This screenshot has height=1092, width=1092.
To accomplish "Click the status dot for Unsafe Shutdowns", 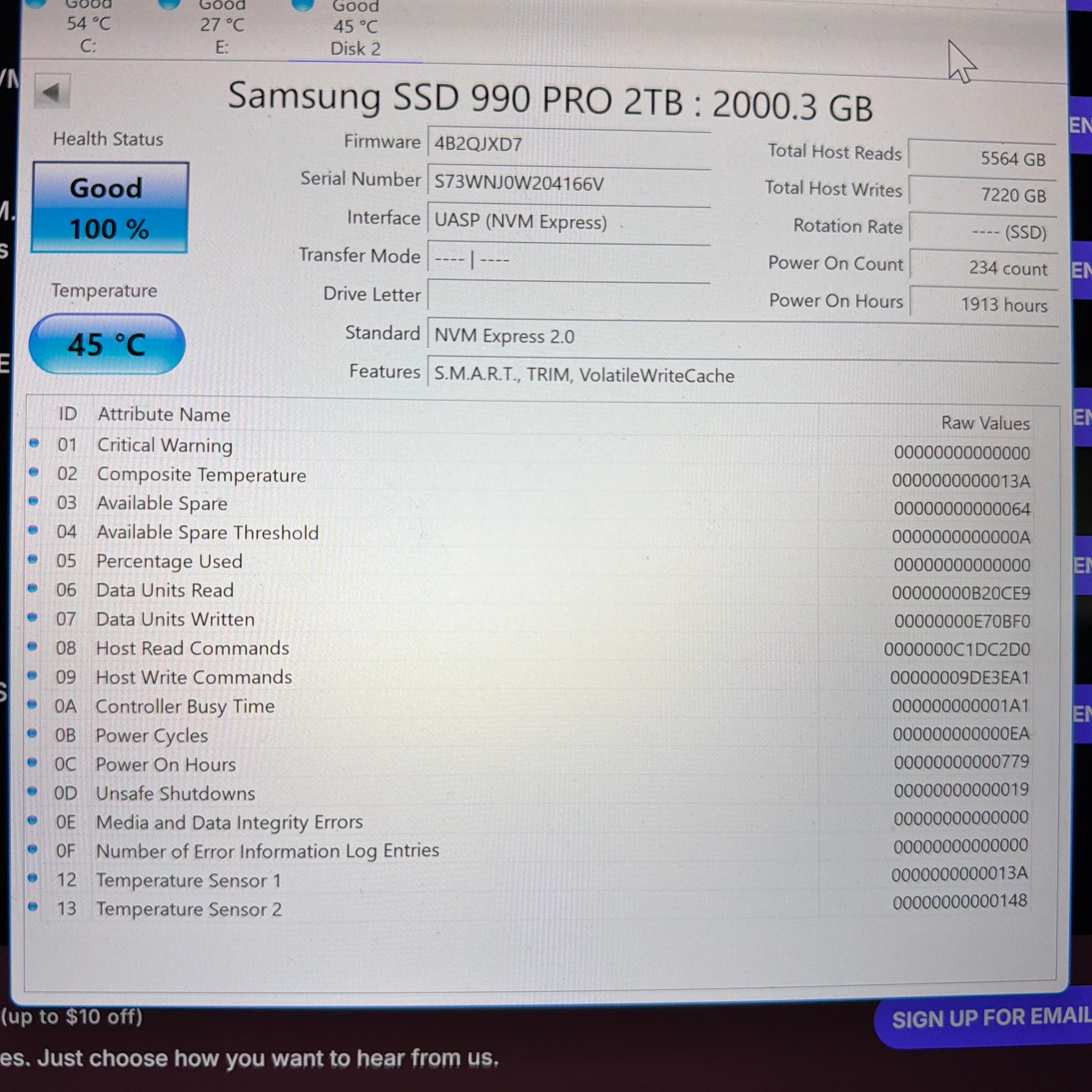I will point(33,791).
